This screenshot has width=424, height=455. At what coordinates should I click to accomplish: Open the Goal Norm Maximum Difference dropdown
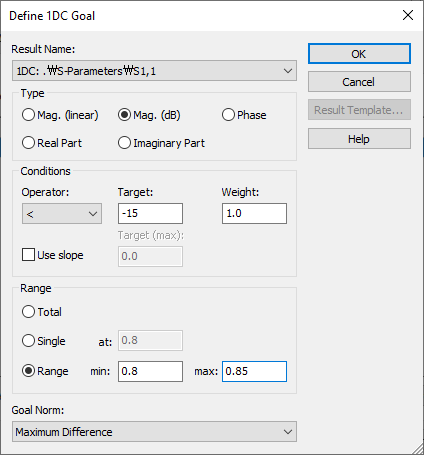click(154, 432)
